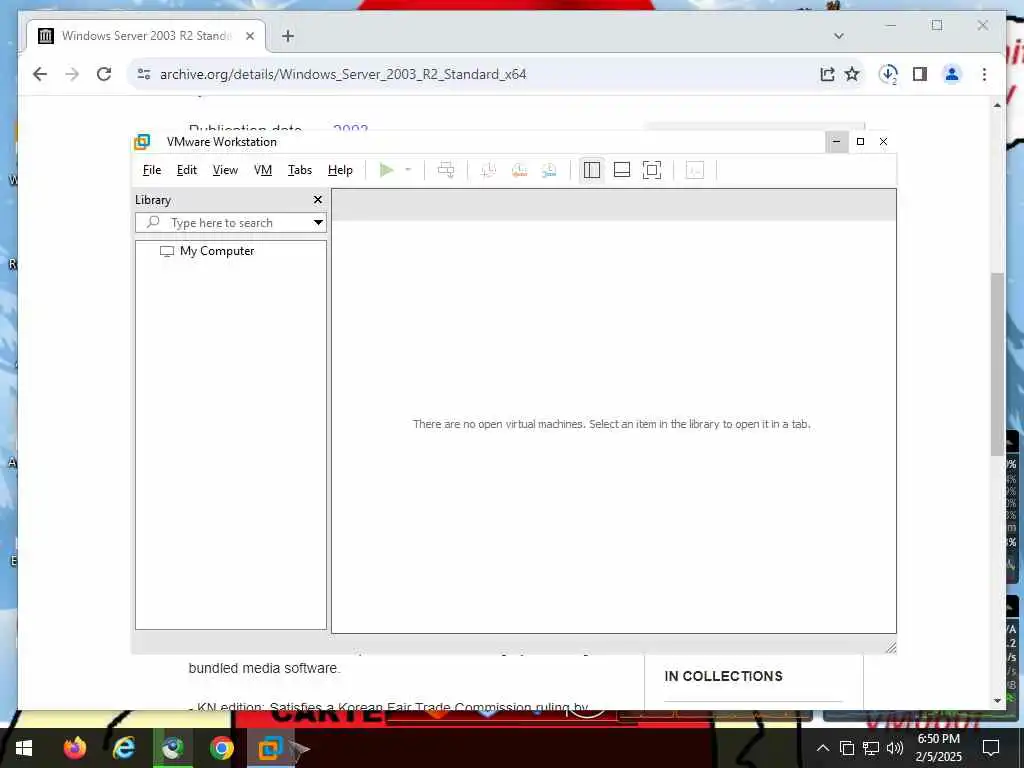Click the VMware Workstation title bar logo
1024x768 pixels.
click(x=142, y=142)
